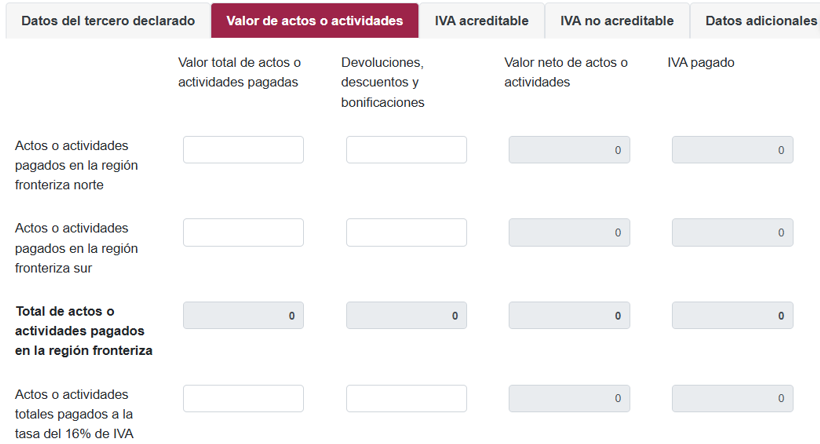Focus Devoluciones field for región fronteriza norte

(406, 150)
